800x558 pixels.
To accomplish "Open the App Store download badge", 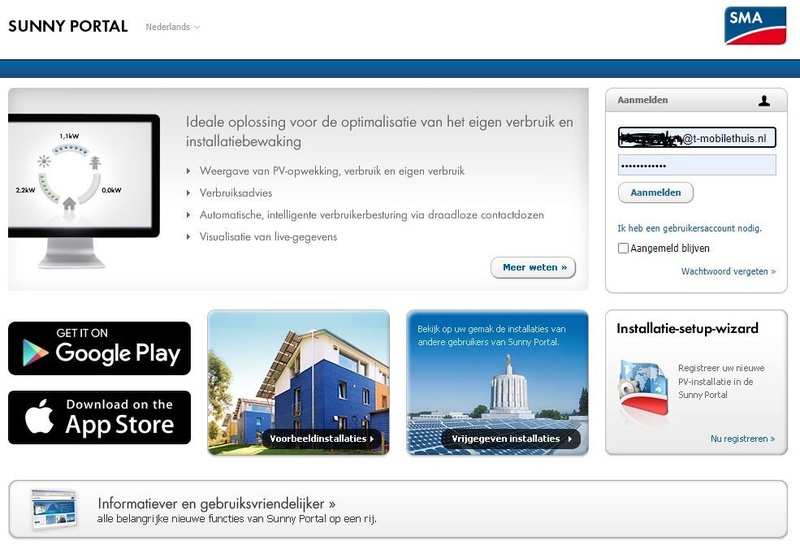I will click(99, 417).
